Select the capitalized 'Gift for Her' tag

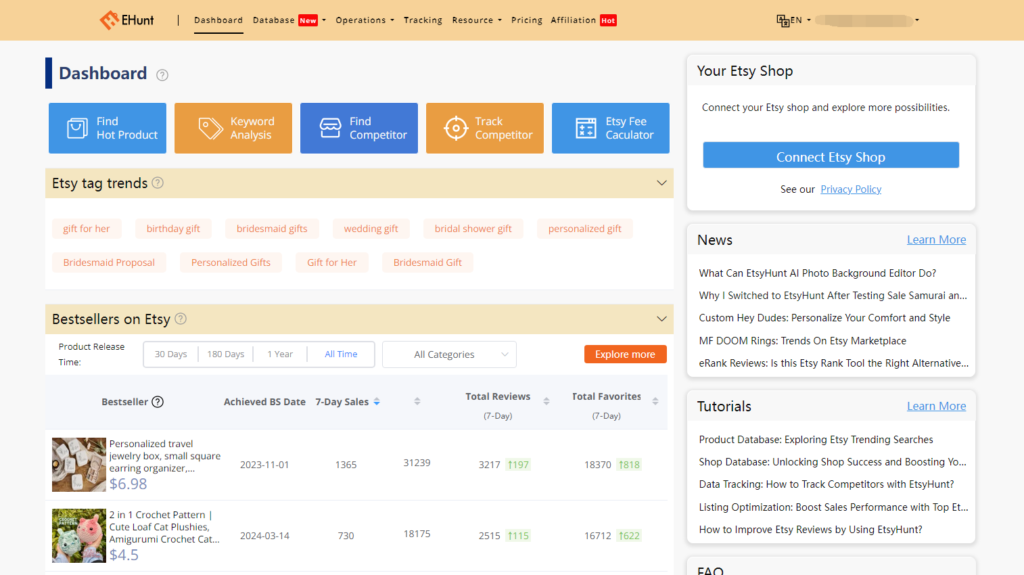point(332,263)
